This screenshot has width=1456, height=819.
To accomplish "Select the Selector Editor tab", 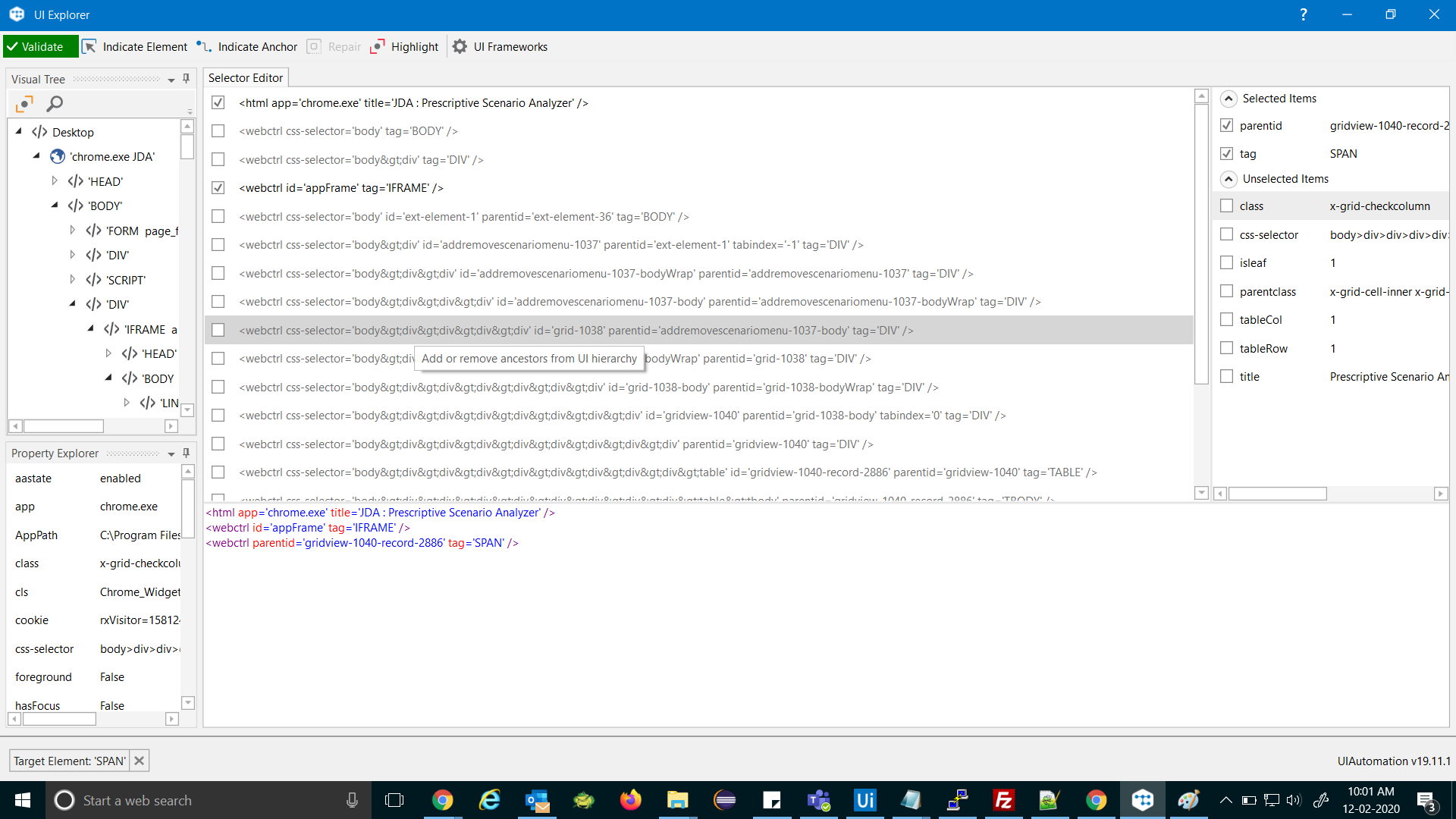I will coord(246,78).
